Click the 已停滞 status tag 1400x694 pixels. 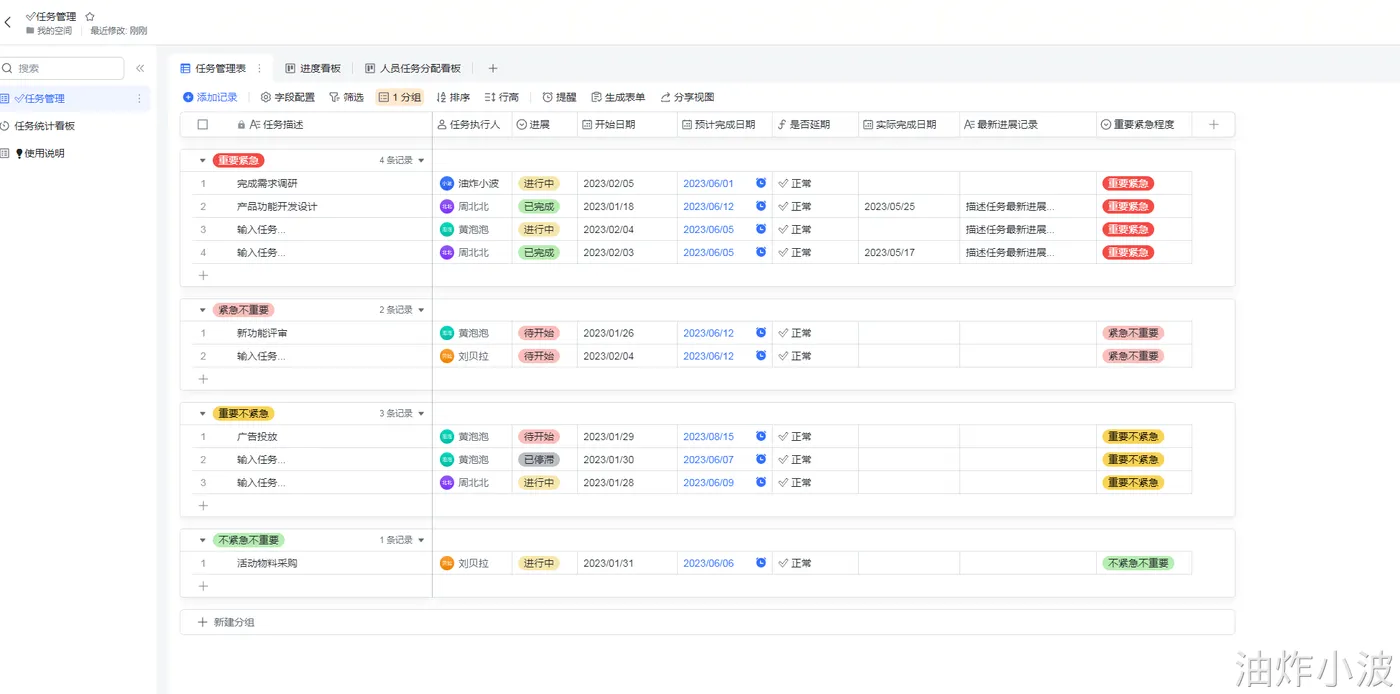tap(538, 459)
